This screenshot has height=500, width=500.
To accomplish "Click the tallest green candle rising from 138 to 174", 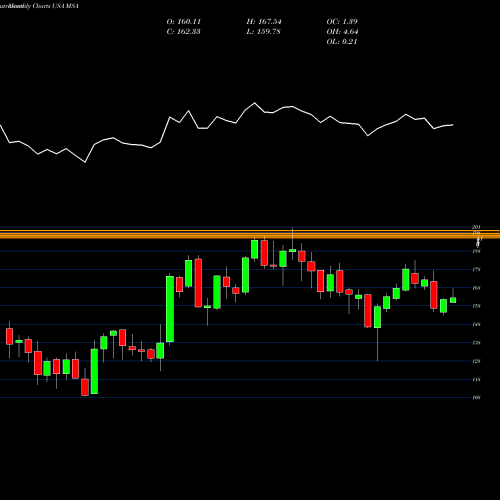I will pos(170,309).
